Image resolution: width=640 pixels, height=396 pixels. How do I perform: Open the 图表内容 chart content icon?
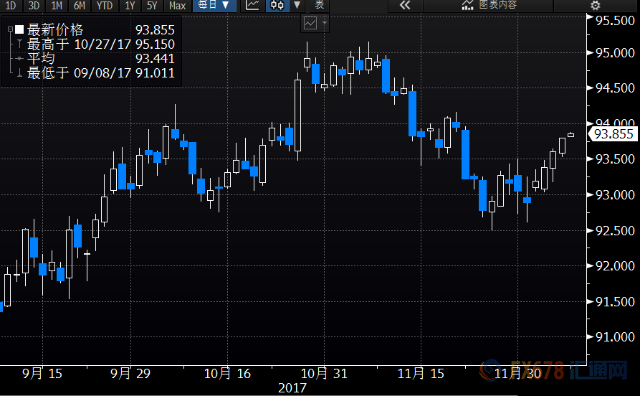click(467, 5)
